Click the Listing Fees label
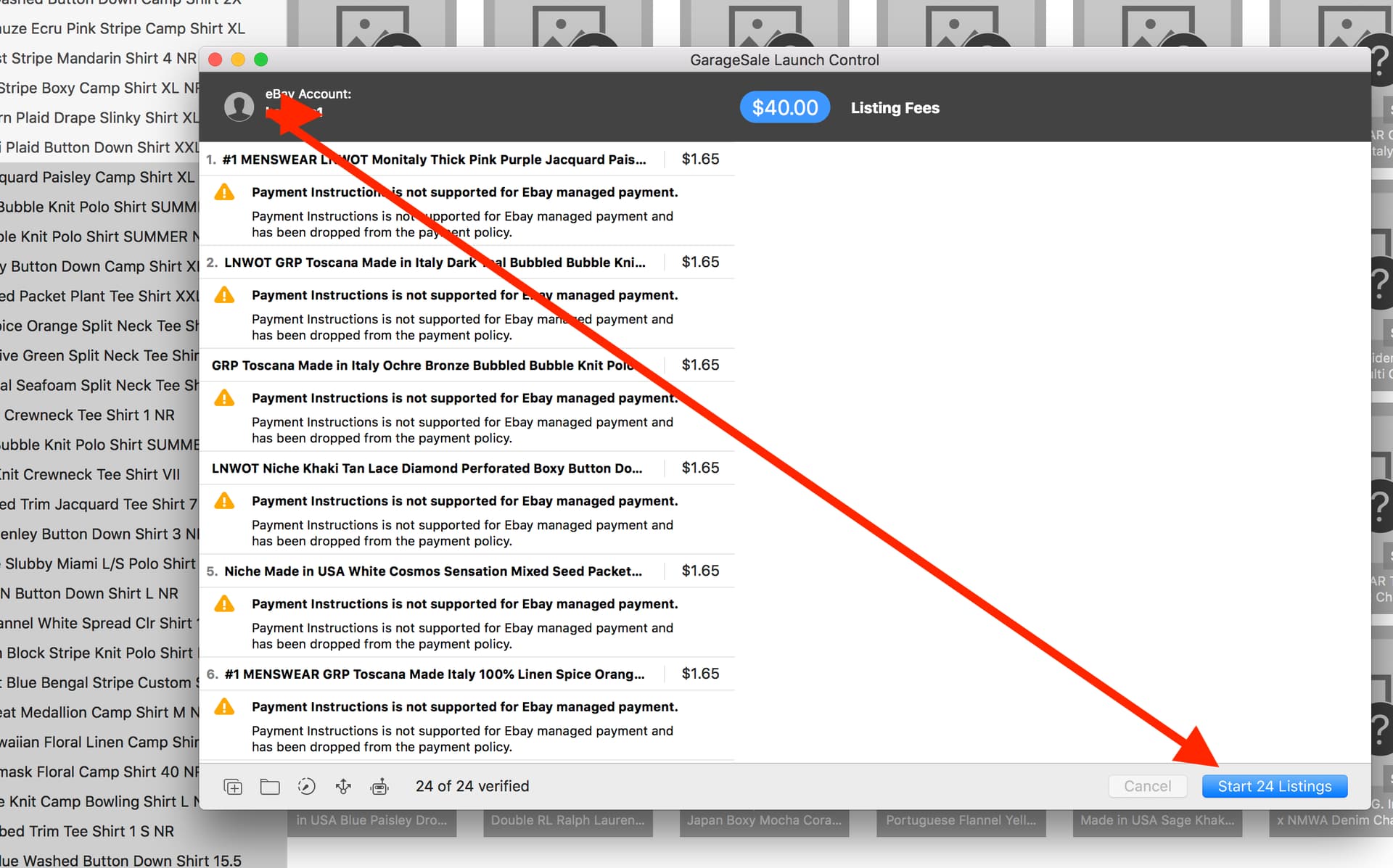The width and height of the screenshot is (1393, 868). (895, 107)
